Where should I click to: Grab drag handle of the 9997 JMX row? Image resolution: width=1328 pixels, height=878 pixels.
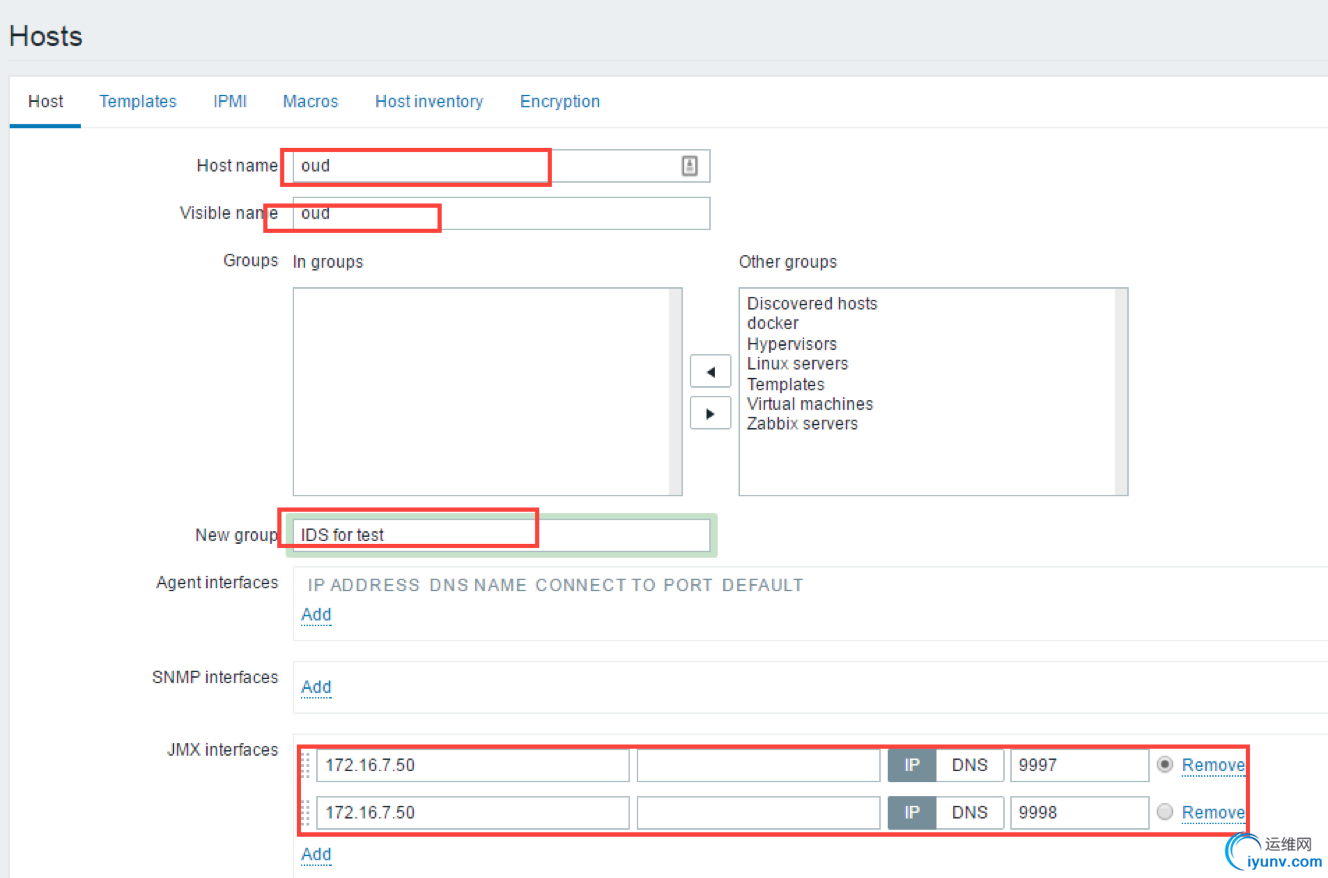point(306,765)
